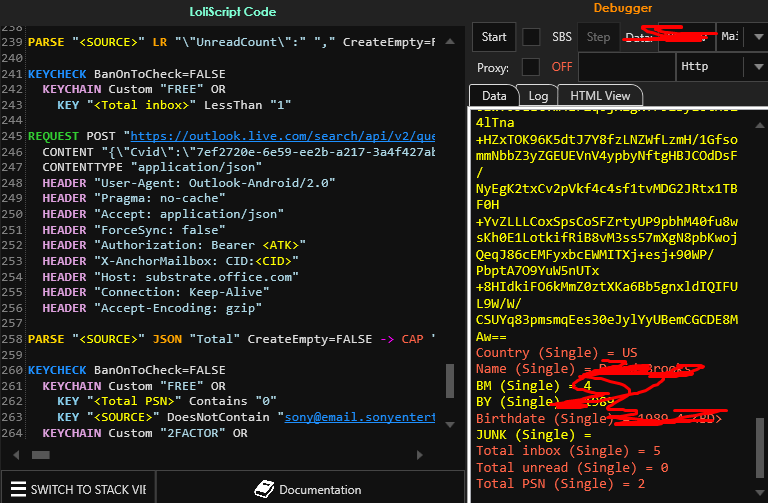Click the code editor scroll up arrow
This screenshot has height=503, width=768.
pyautogui.click(x=450, y=42)
